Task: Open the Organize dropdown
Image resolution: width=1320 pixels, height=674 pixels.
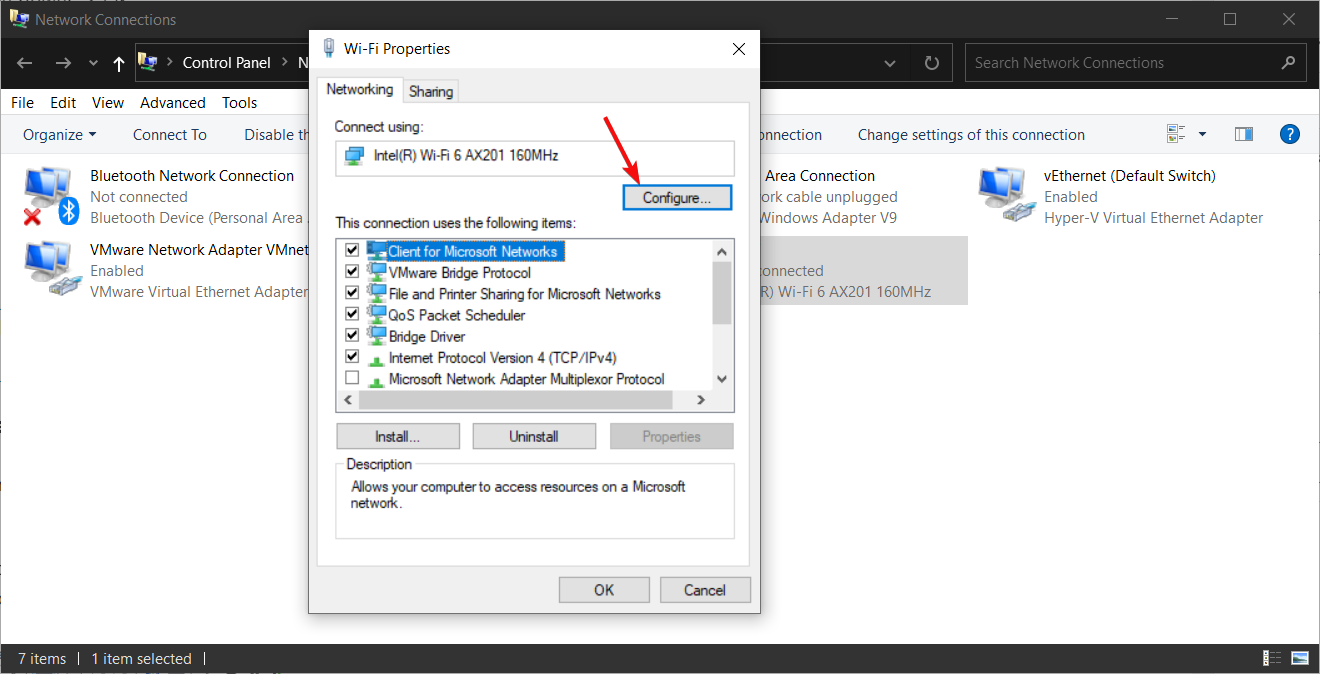Action: [x=60, y=134]
